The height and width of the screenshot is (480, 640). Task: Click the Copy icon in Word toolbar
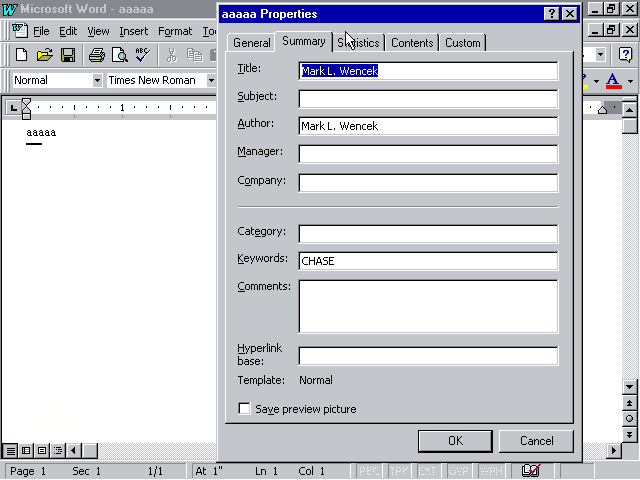click(195, 55)
